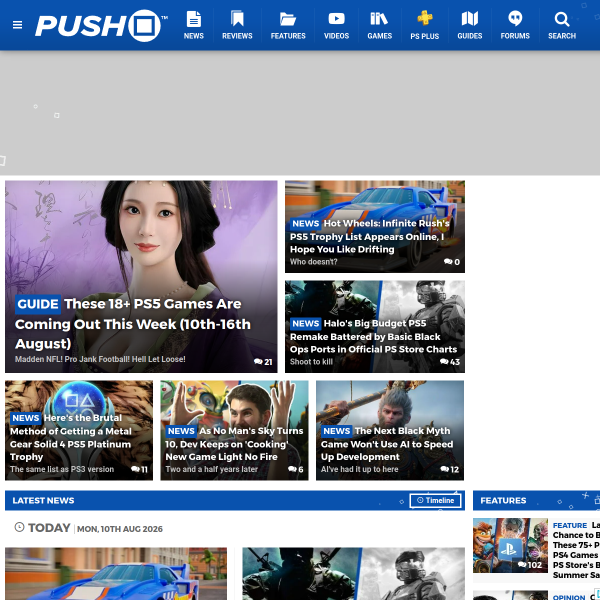
Task: Click the 'Who doesn't?' subtitle text
Action: 313,262
